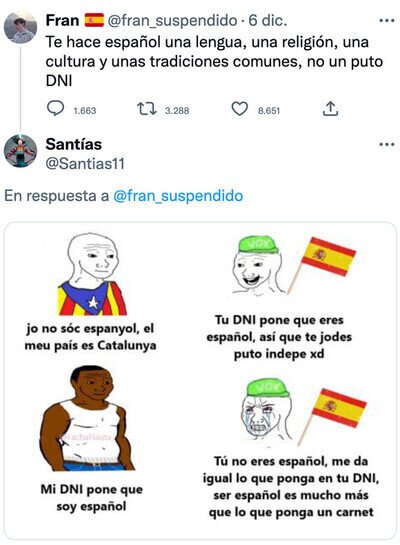Open Santías's profile avatar
Screen dimensions: 400x545
click(x=20, y=151)
